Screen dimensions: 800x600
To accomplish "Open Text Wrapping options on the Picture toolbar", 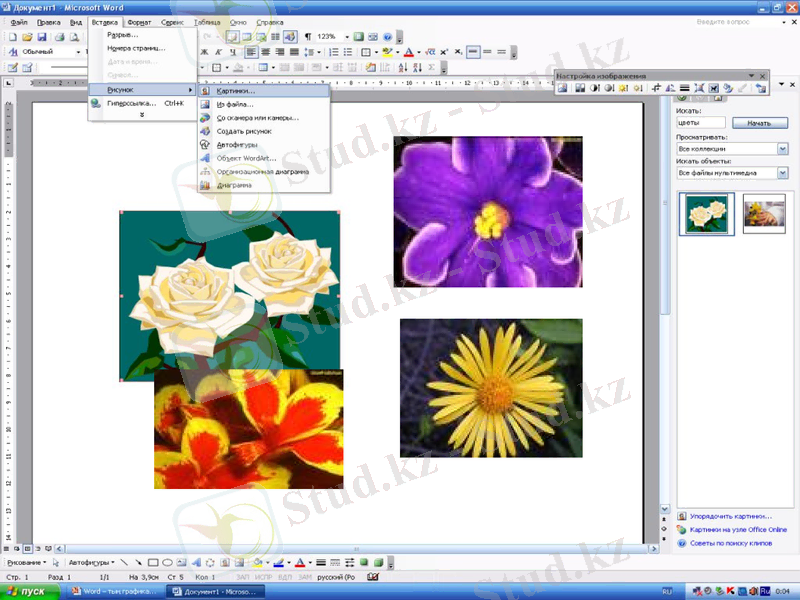I will (713, 89).
